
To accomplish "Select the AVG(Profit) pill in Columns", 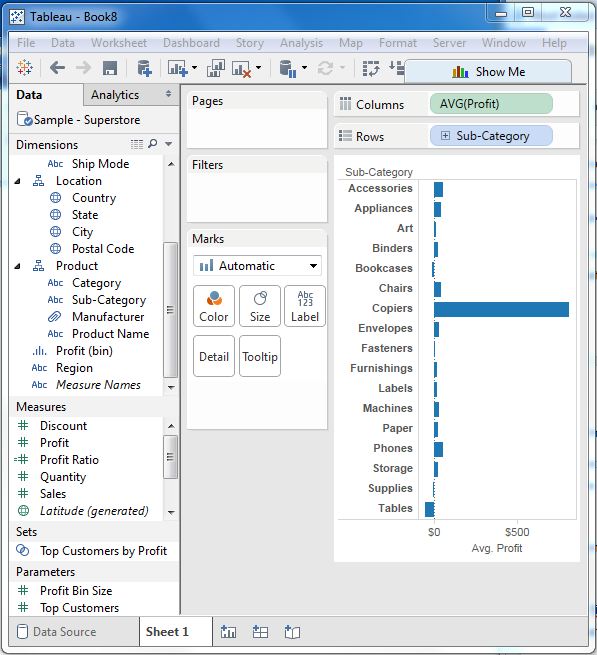I will pos(491,104).
